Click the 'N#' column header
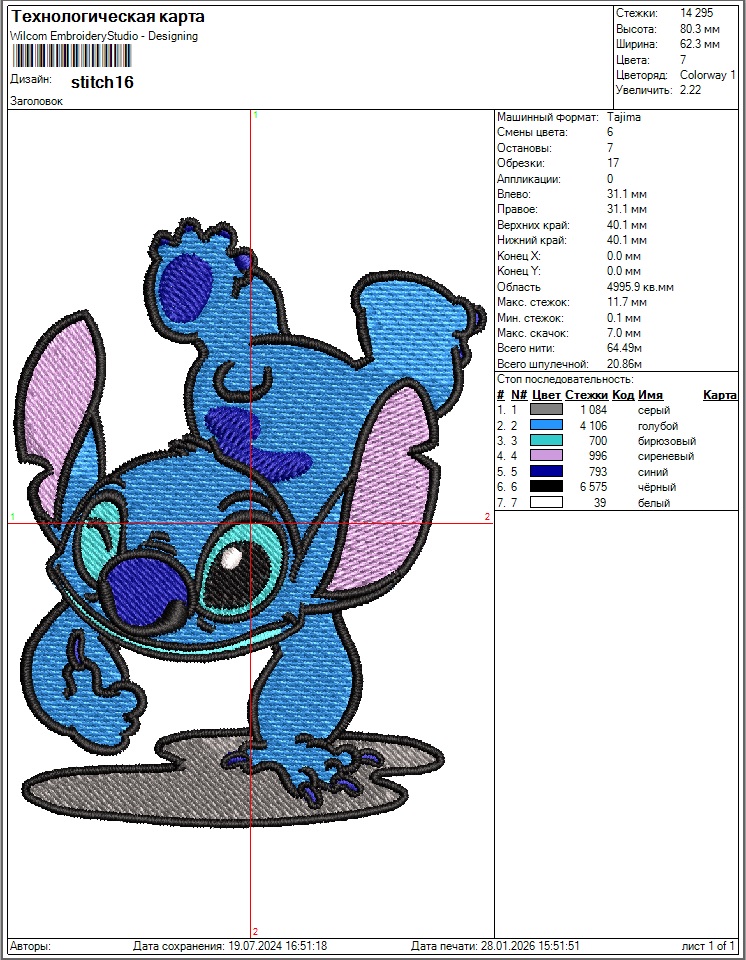 518,395
